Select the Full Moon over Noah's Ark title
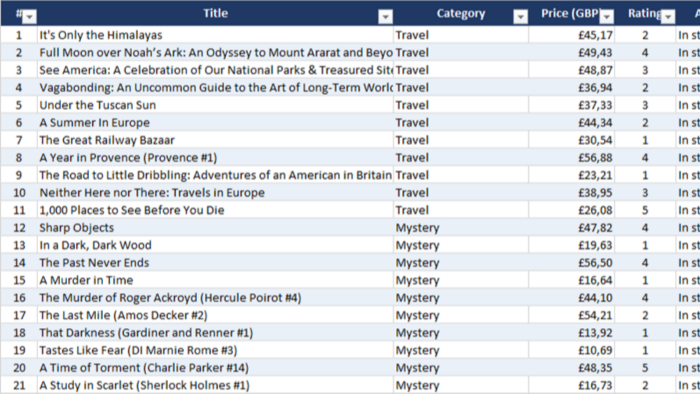The width and height of the screenshot is (700, 394). (x=215, y=52)
